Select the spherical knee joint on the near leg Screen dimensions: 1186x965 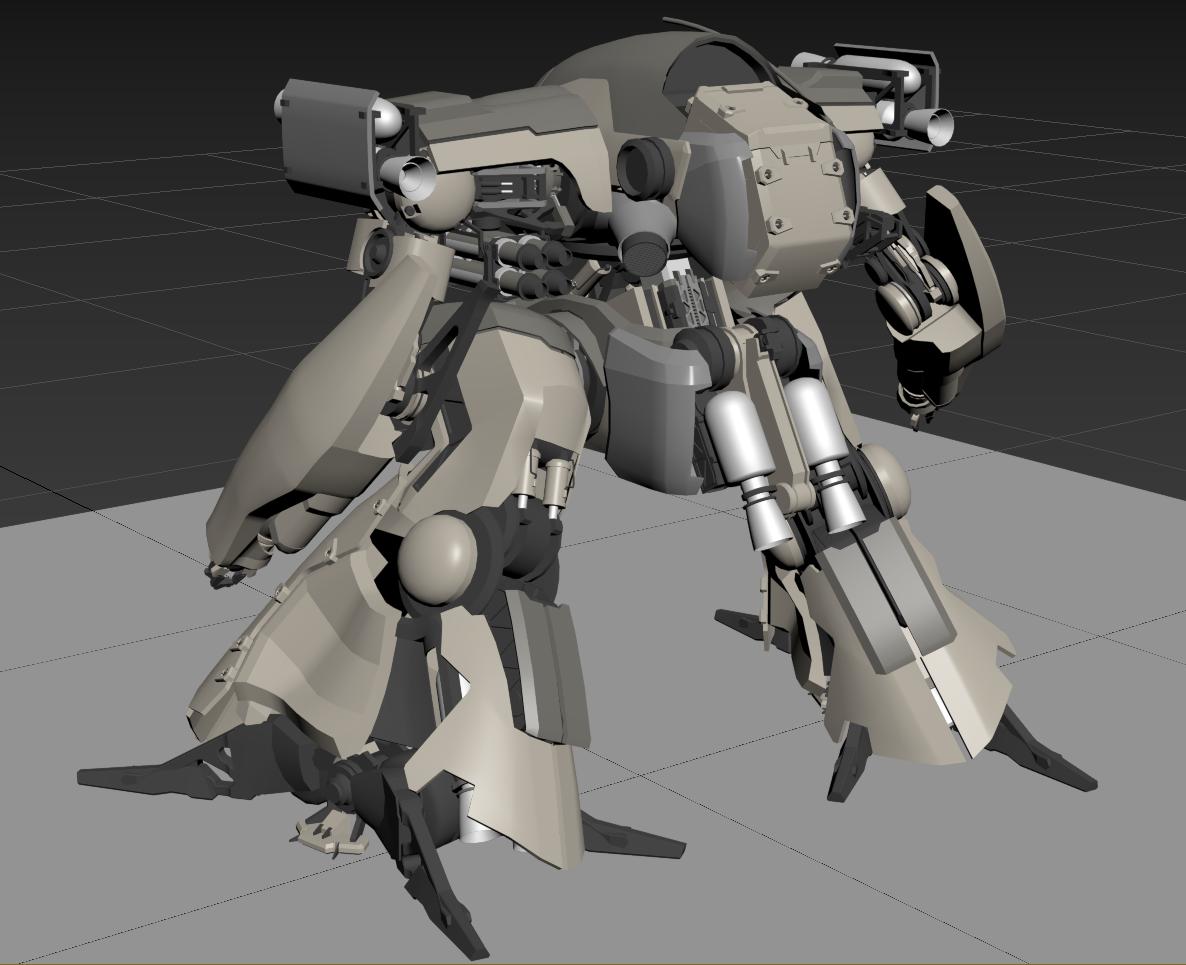pos(436,561)
